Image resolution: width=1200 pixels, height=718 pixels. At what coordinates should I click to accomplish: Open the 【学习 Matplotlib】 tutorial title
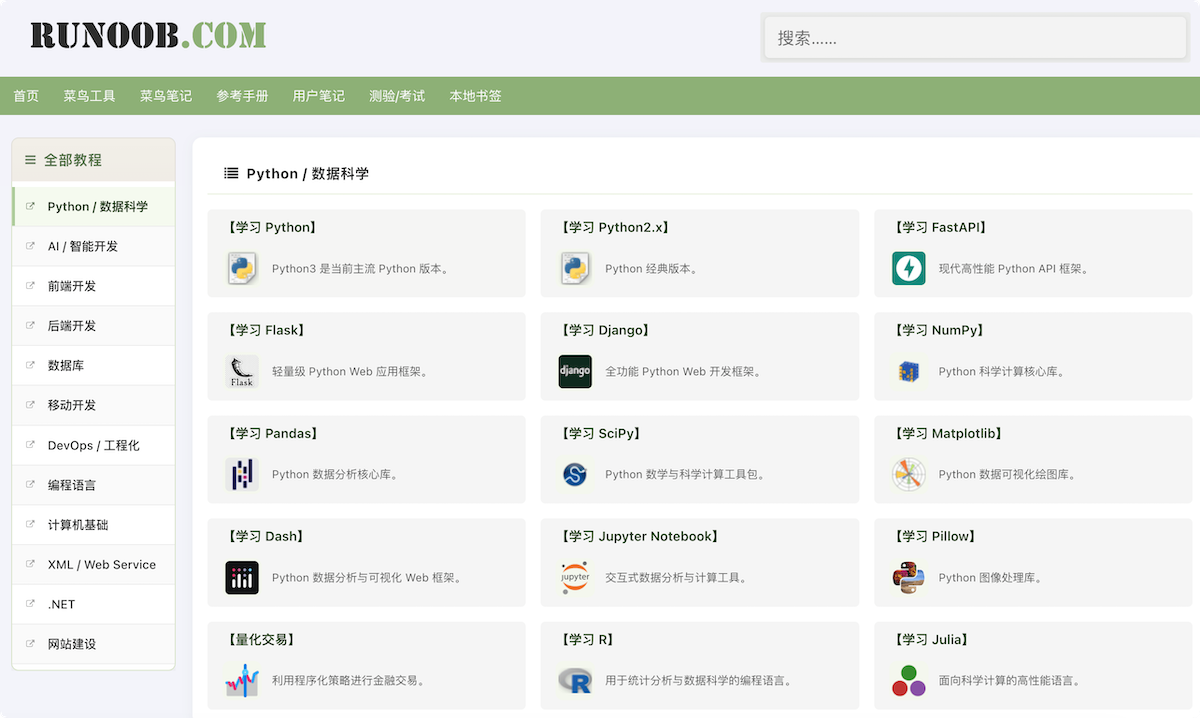point(949,433)
